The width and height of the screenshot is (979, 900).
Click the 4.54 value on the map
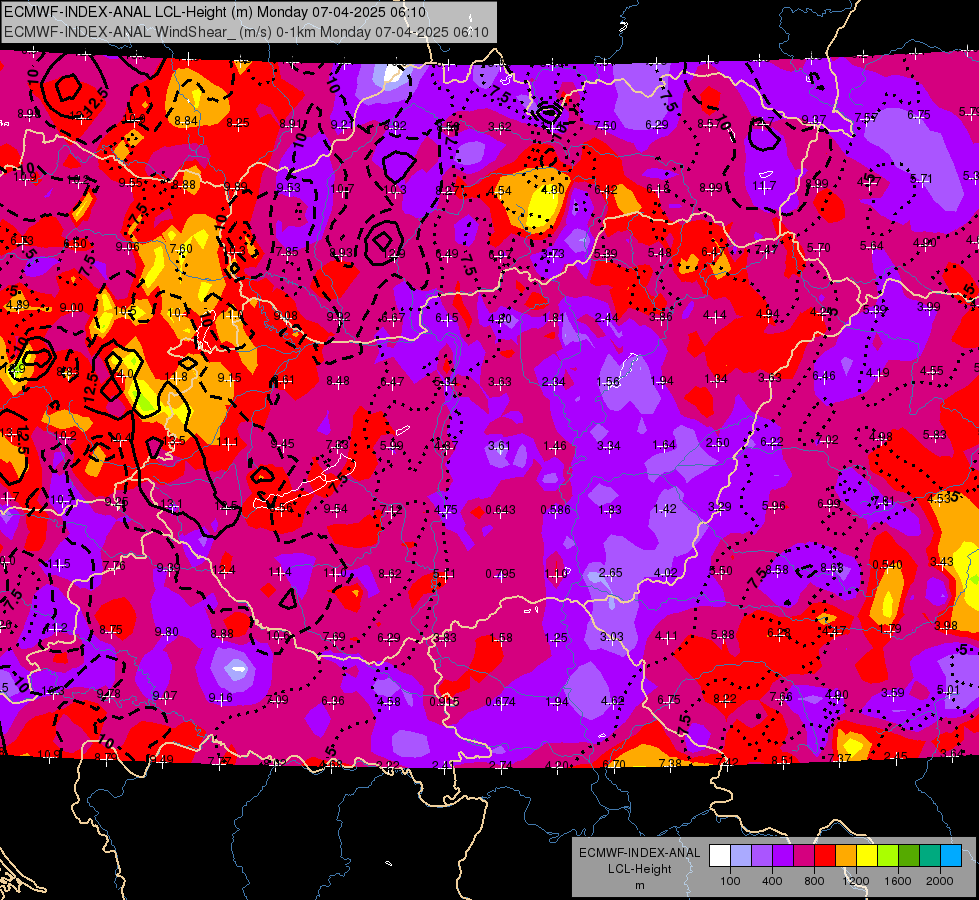[x=500, y=191]
